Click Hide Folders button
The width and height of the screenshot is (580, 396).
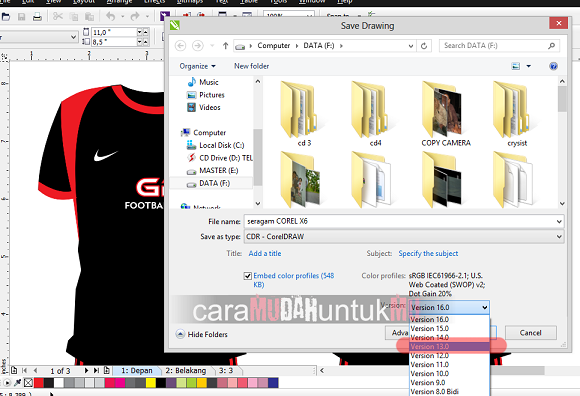pos(202,334)
